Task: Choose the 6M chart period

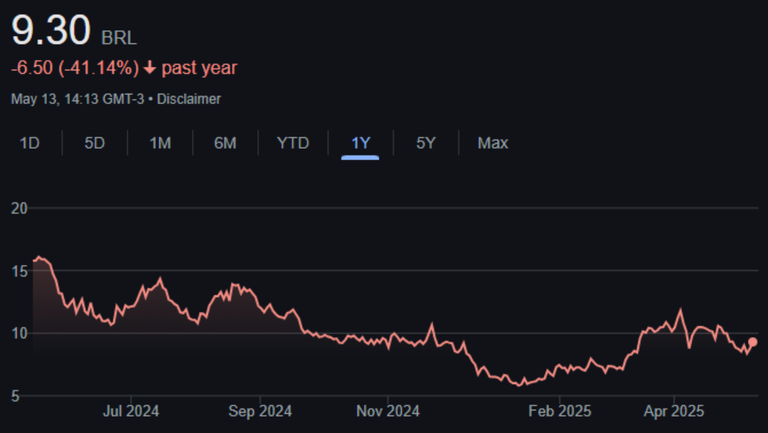Action: [x=225, y=143]
